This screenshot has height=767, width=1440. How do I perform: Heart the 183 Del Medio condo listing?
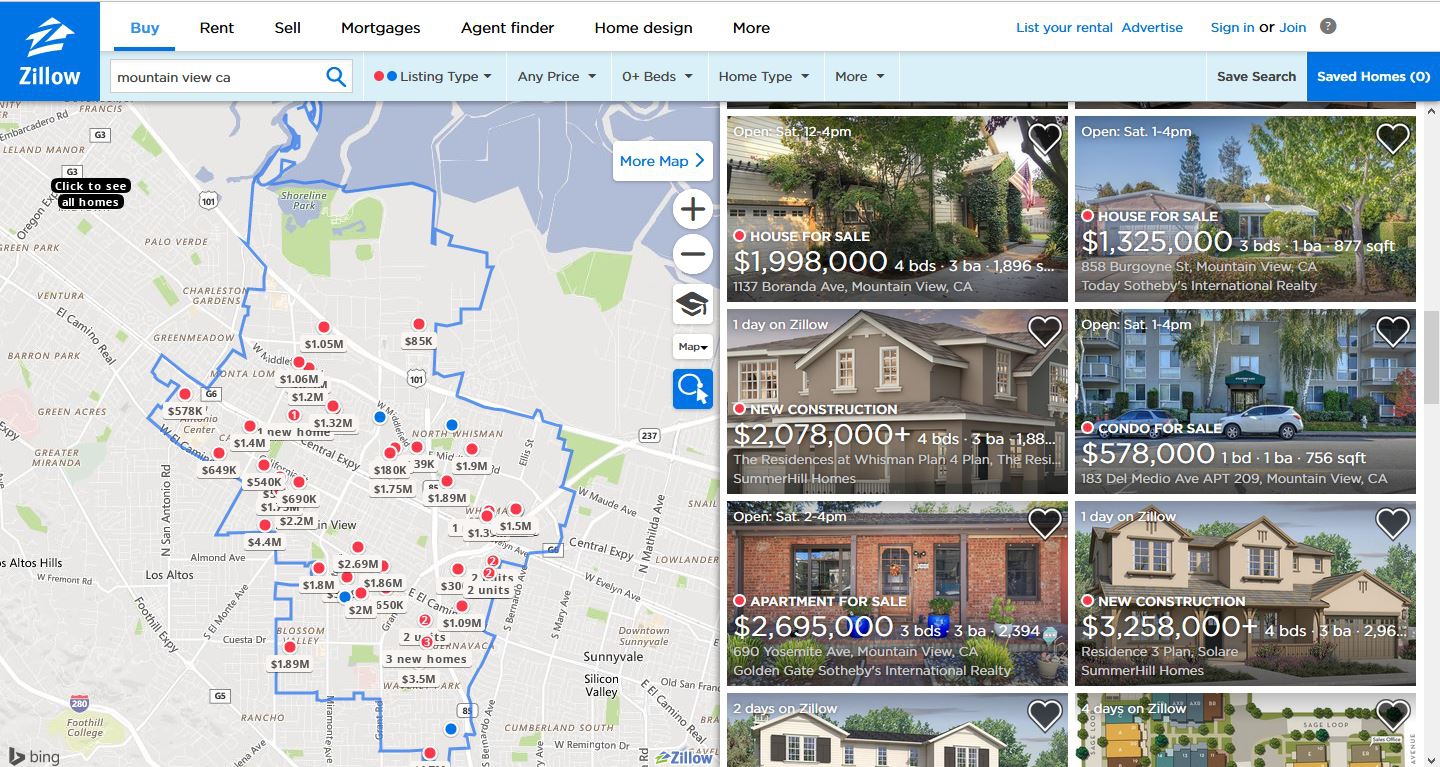[x=1392, y=331]
